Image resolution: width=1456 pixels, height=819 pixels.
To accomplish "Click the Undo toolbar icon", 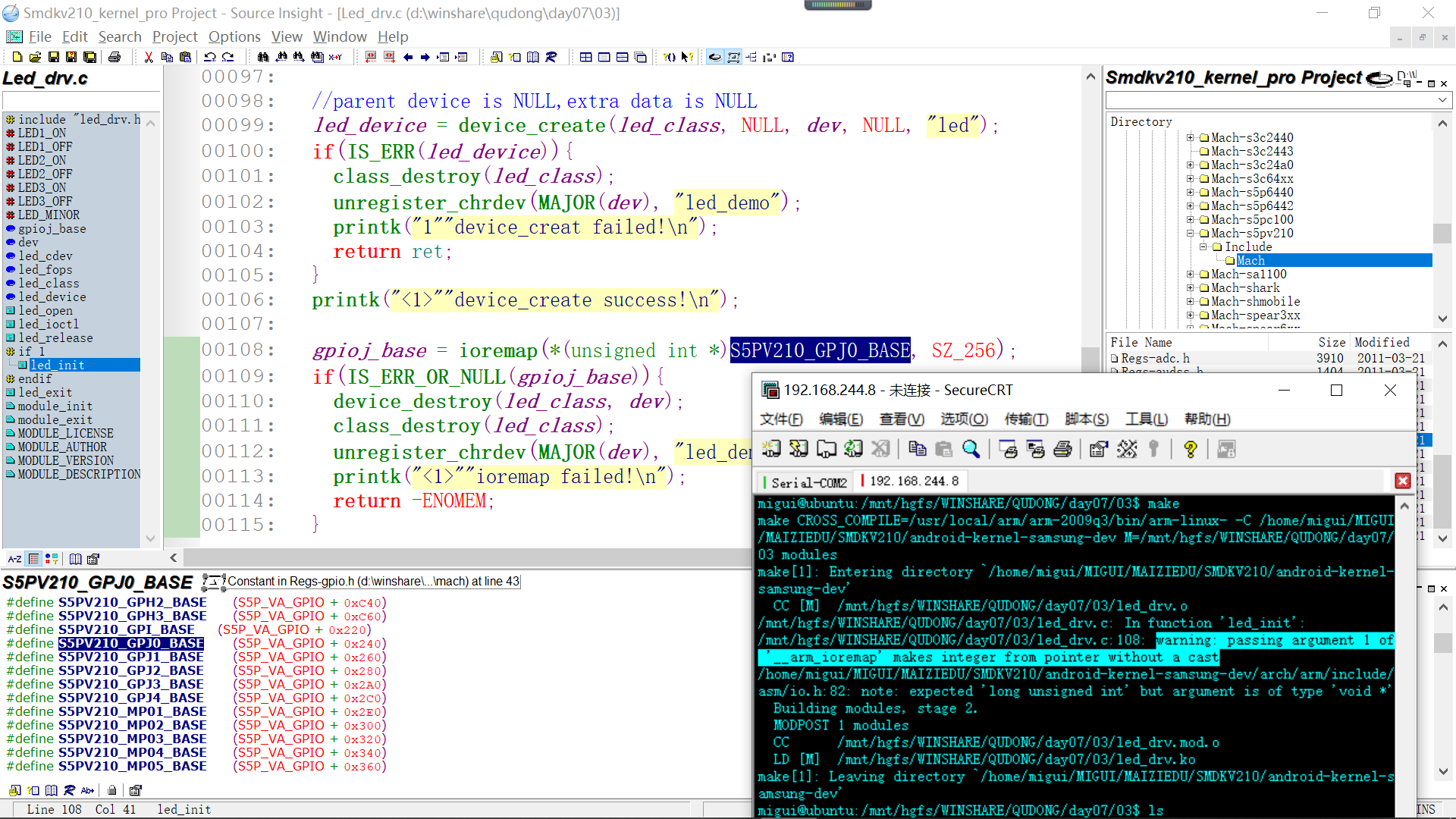I will click(x=210, y=57).
